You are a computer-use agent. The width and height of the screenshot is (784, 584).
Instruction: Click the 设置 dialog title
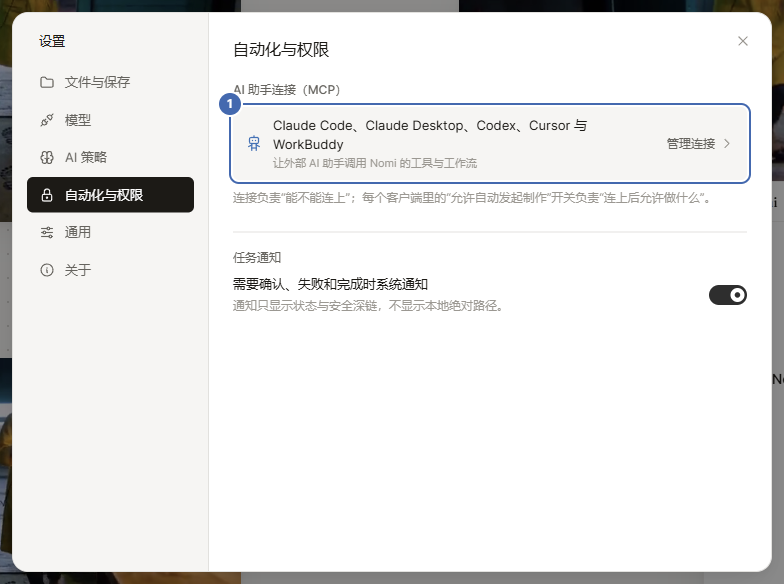point(52,41)
